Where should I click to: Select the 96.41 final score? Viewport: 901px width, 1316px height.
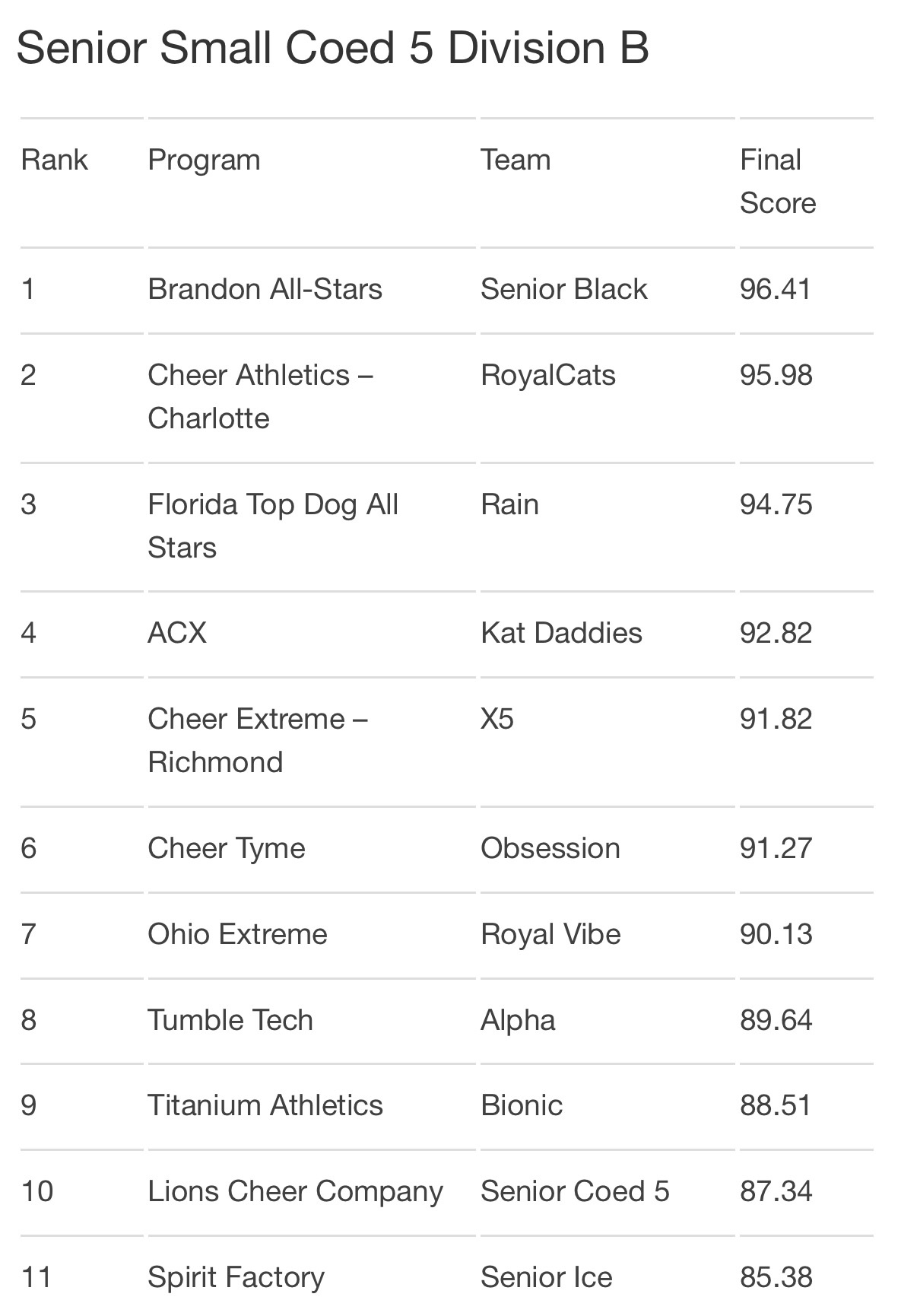776,289
